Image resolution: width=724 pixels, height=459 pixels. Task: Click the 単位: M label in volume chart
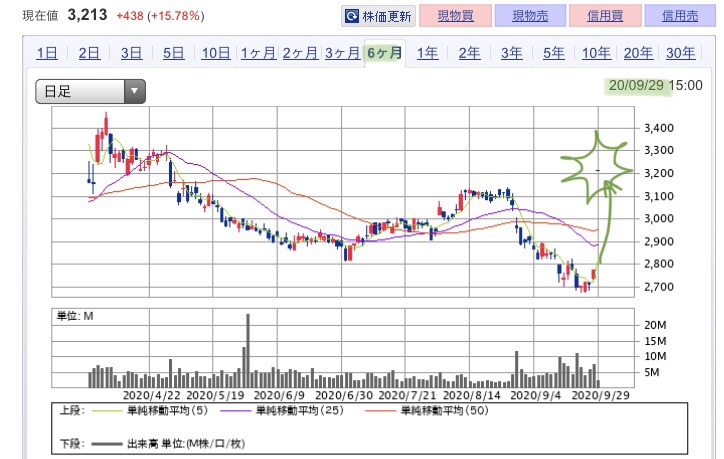click(x=75, y=316)
